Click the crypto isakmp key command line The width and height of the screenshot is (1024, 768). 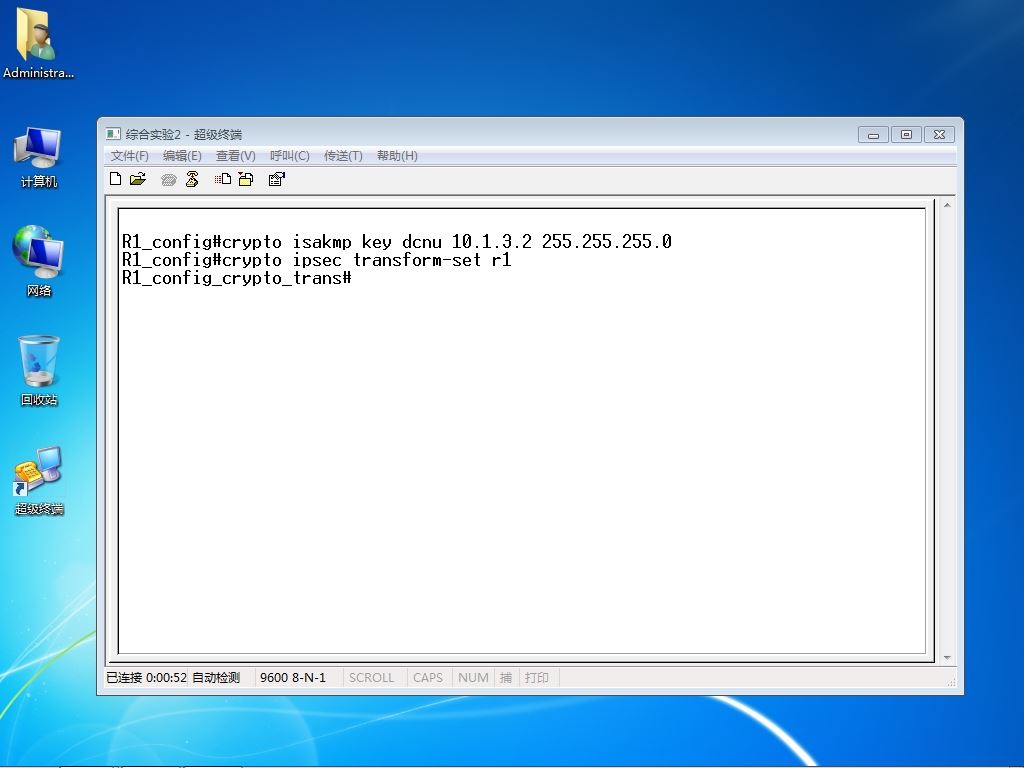(397, 242)
